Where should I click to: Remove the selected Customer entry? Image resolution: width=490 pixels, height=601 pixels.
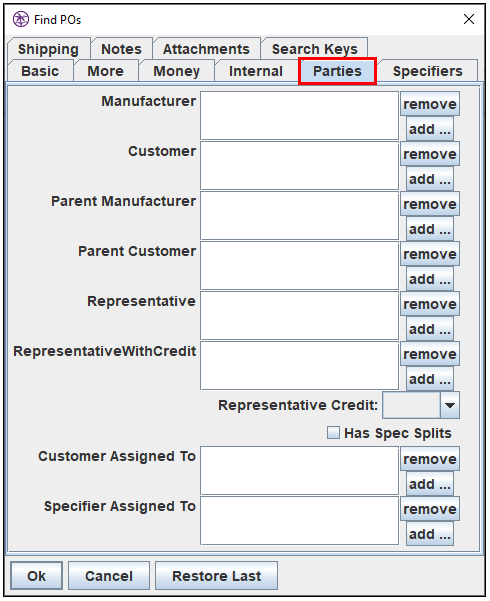(430, 154)
